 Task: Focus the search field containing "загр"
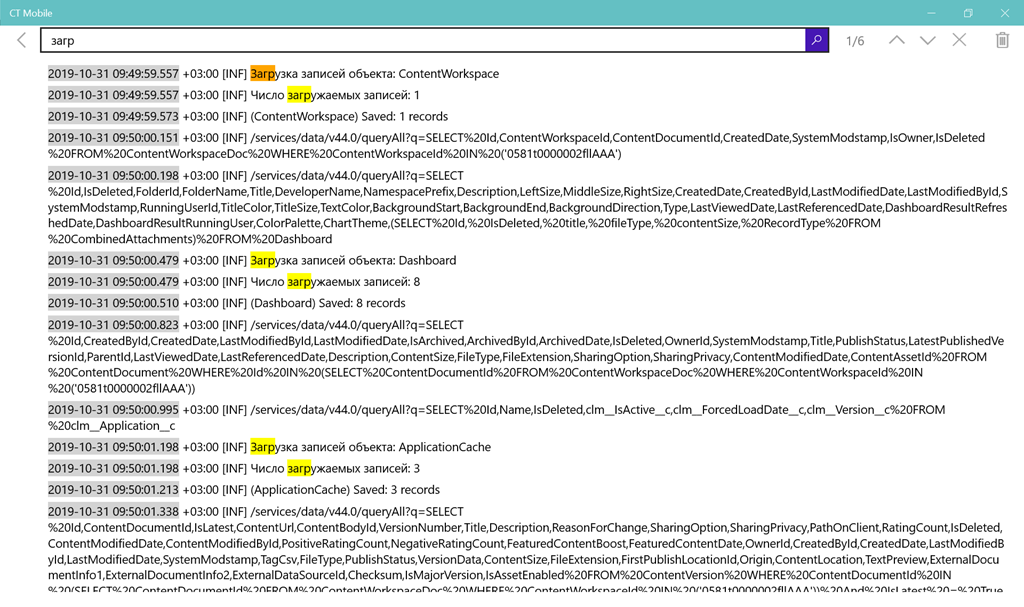click(x=420, y=40)
